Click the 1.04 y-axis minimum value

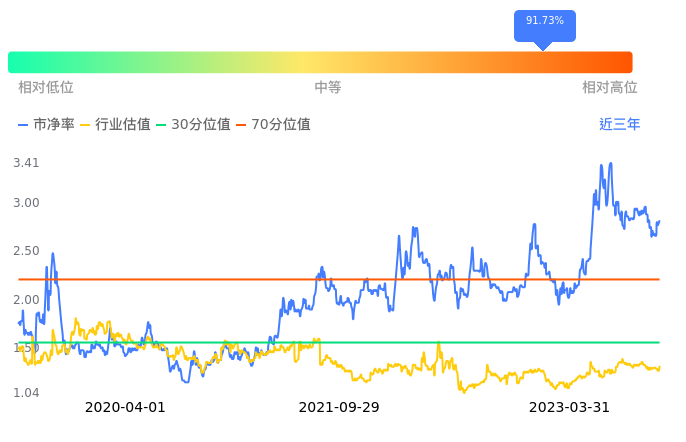click(x=26, y=393)
